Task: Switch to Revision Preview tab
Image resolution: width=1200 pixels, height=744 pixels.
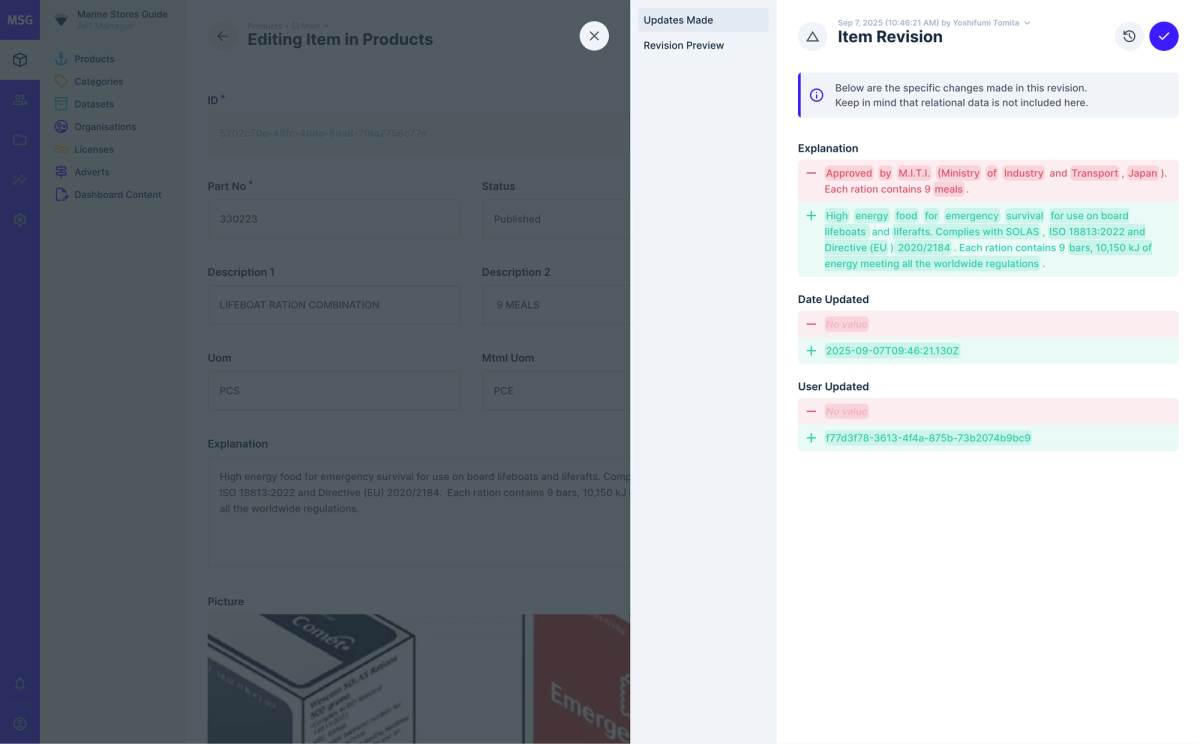Action: [703, 45]
